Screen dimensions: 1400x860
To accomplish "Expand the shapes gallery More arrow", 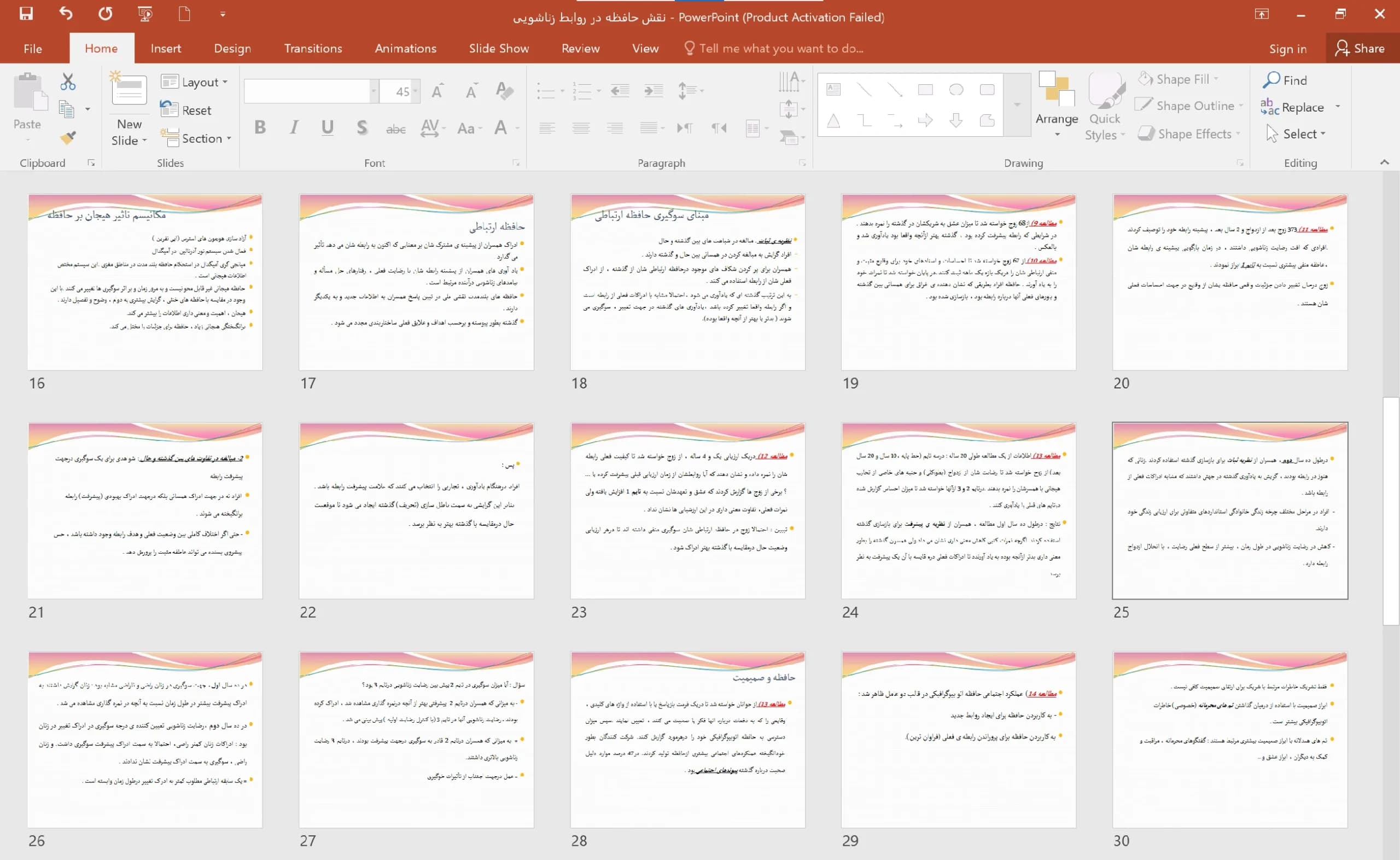I will 1017,104.
